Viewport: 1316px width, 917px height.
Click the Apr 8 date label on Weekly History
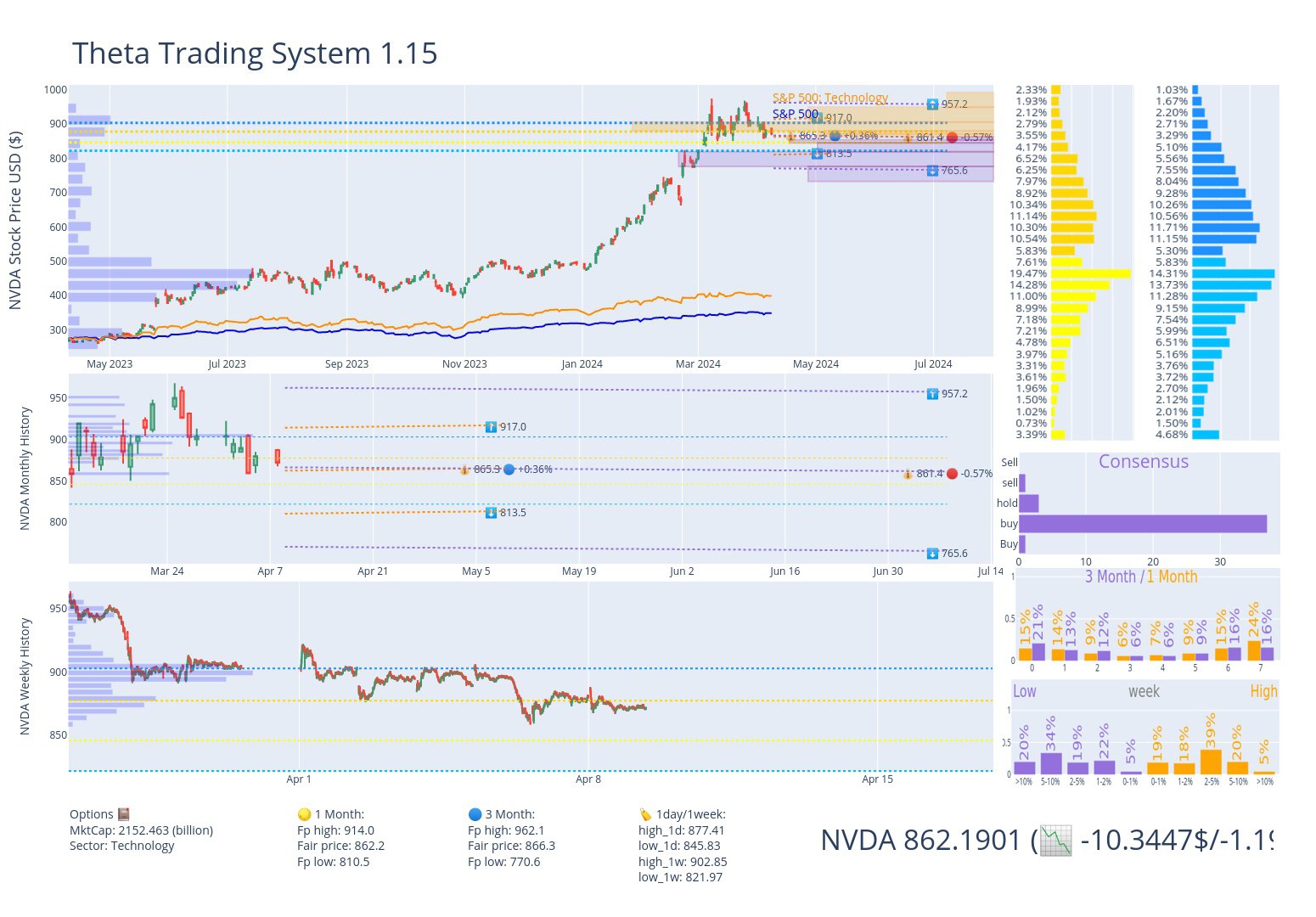point(588,779)
